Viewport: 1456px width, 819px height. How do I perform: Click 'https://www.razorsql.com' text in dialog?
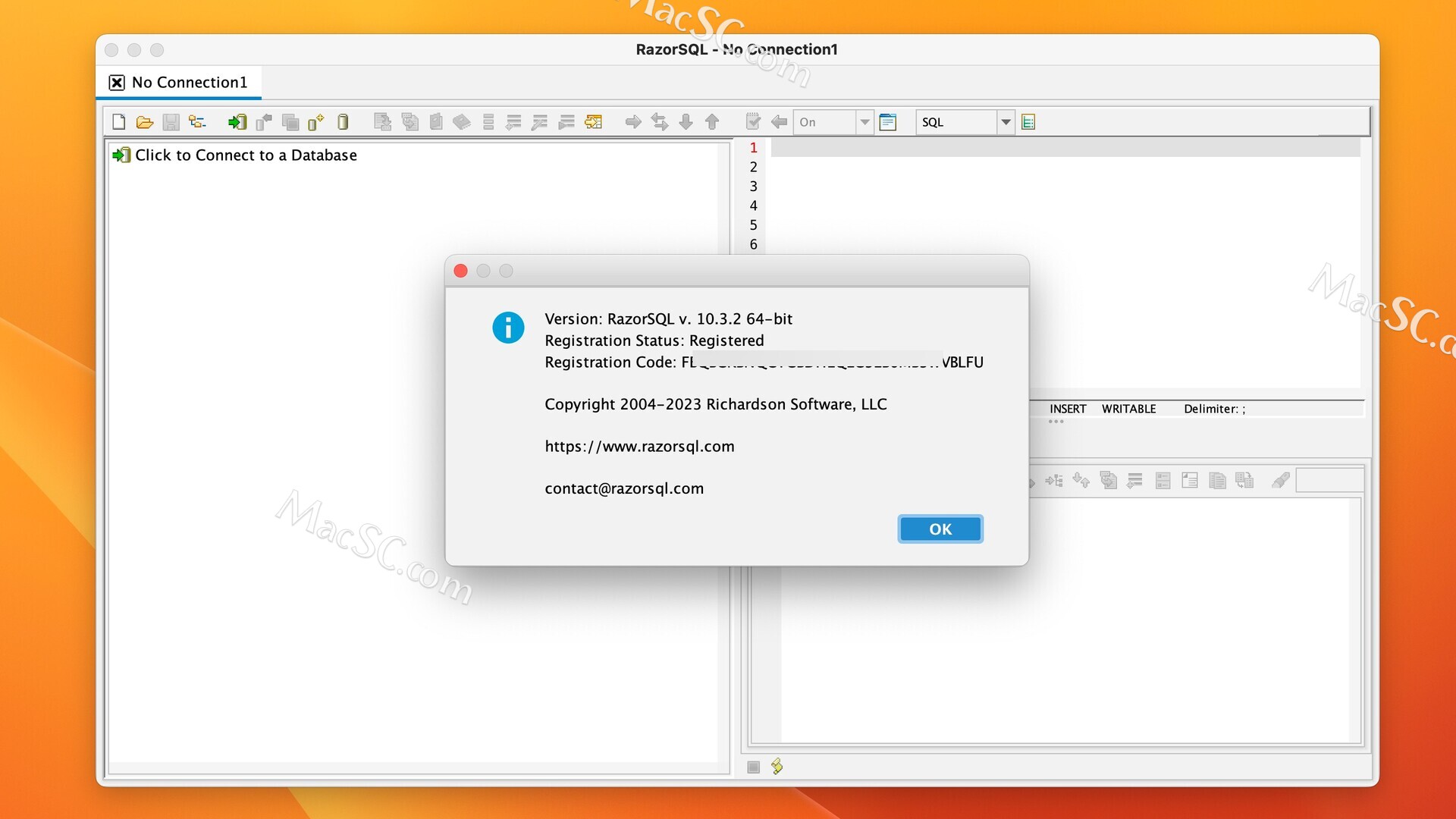tap(639, 447)
